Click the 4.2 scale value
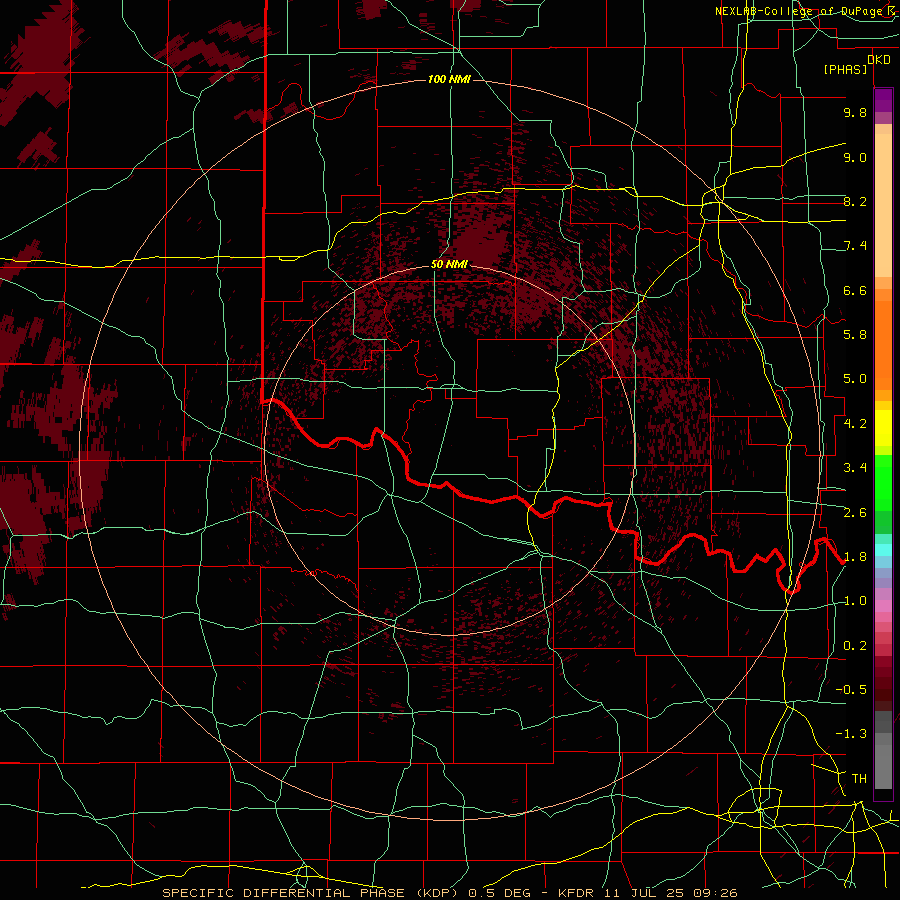 (x=855, y=424)
